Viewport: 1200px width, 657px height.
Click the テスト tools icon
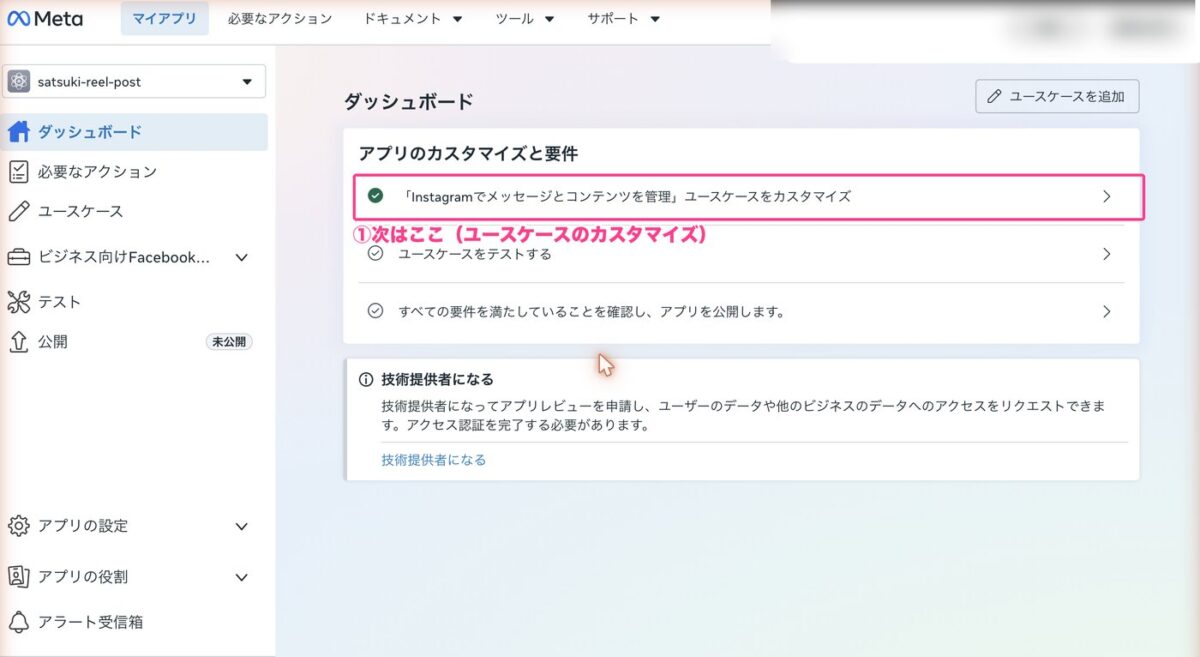click(18, 302)
